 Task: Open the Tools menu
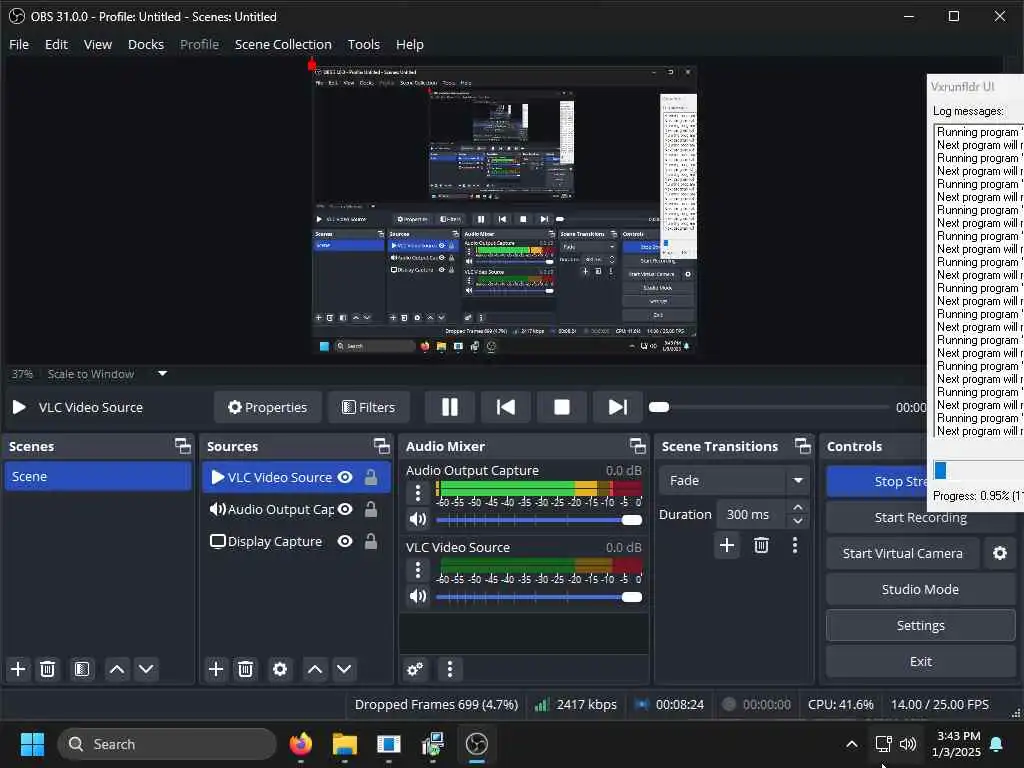[x=364, y=44]
